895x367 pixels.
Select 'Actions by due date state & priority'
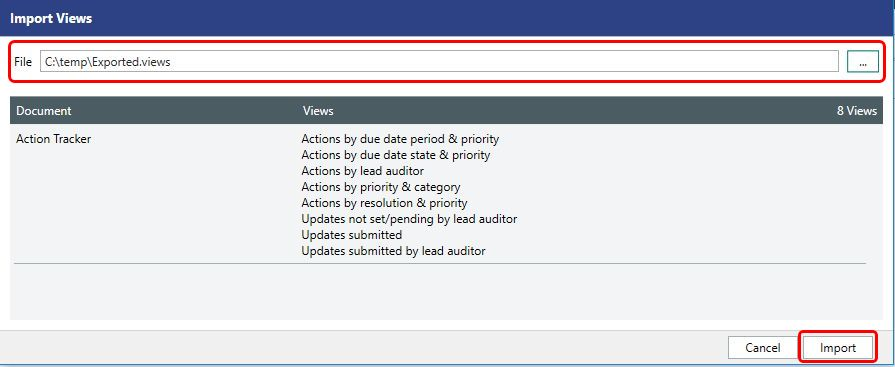tap(396, 155)
